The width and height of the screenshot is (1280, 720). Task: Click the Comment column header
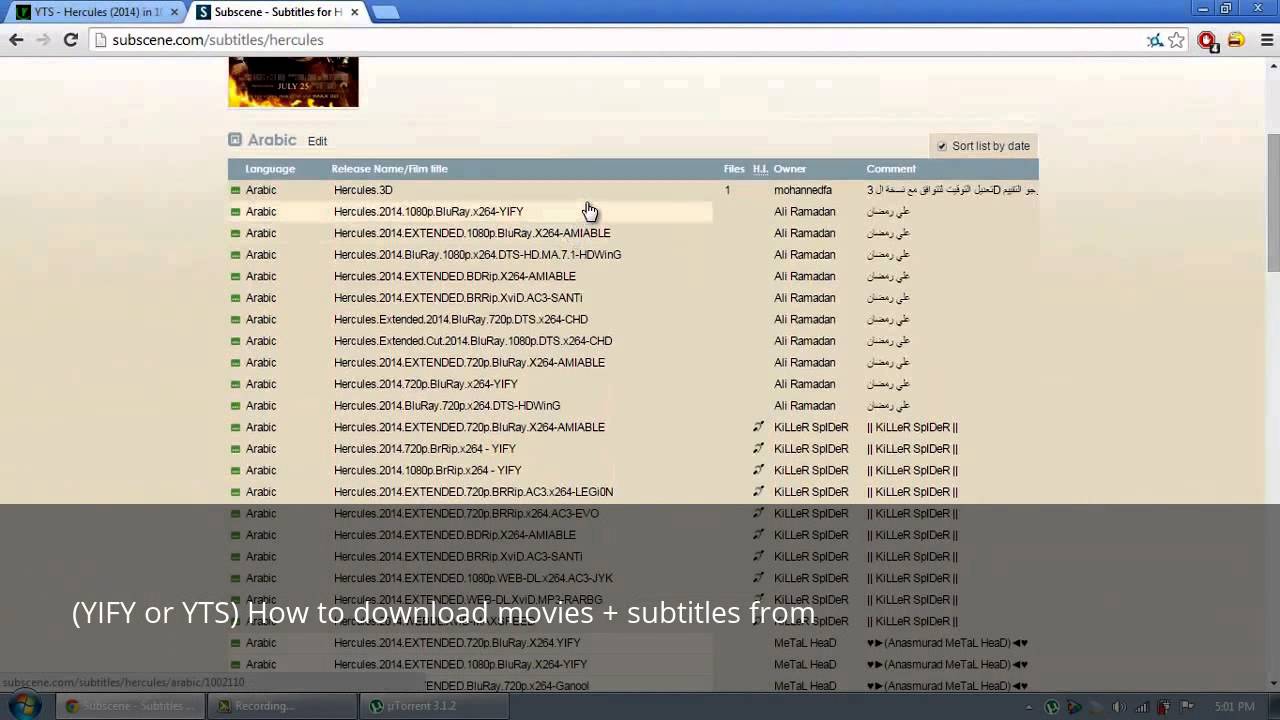(x=891, y=169)
